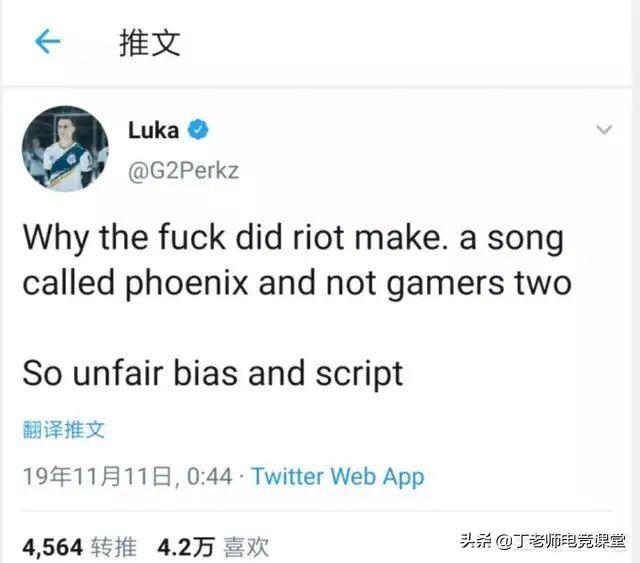Open the Luka display name
The width and height of the screenshot is (640, 563).
pyautogui.click(x=153, y=131)
